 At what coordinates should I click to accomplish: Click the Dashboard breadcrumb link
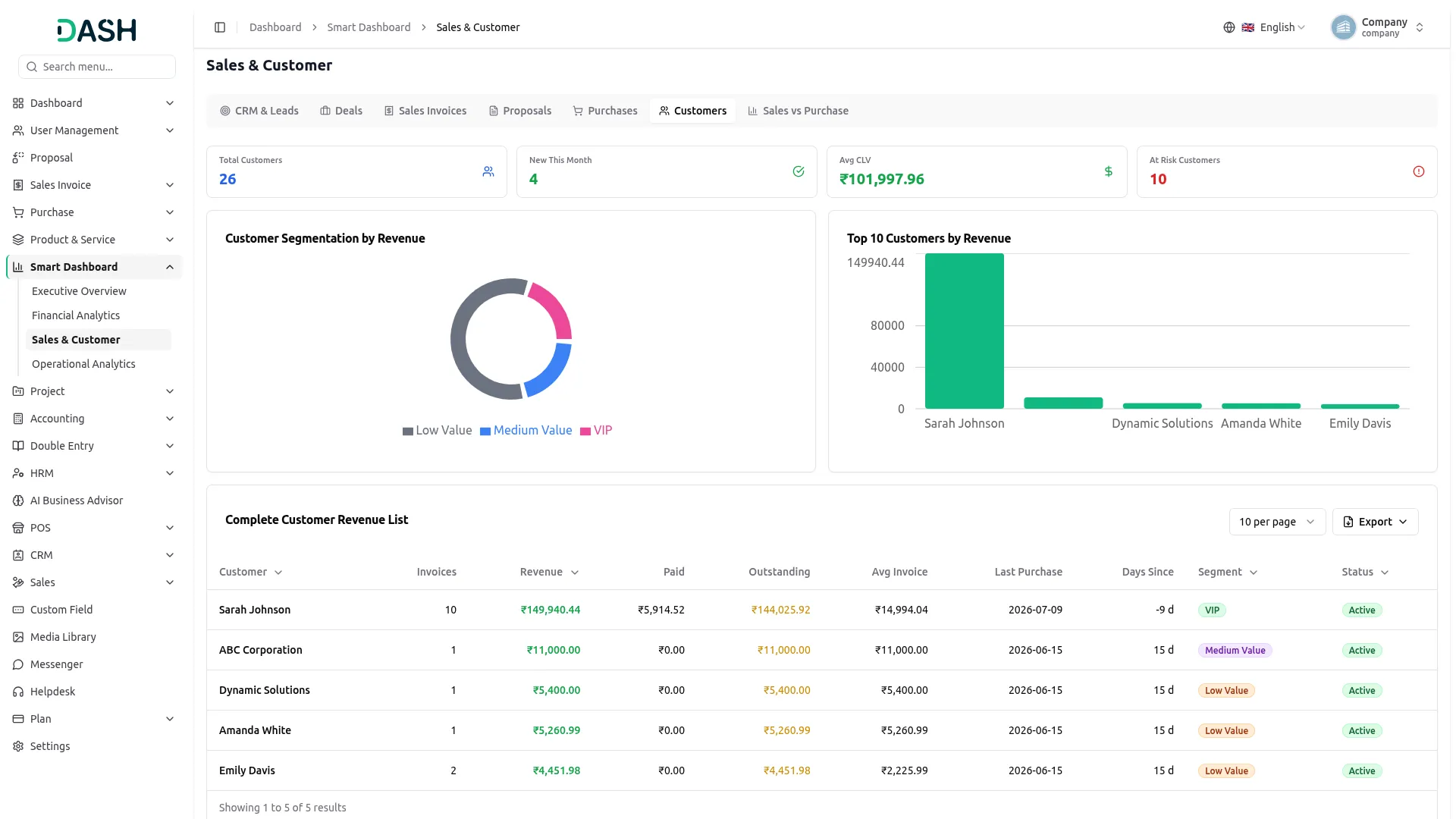point(275,27)
